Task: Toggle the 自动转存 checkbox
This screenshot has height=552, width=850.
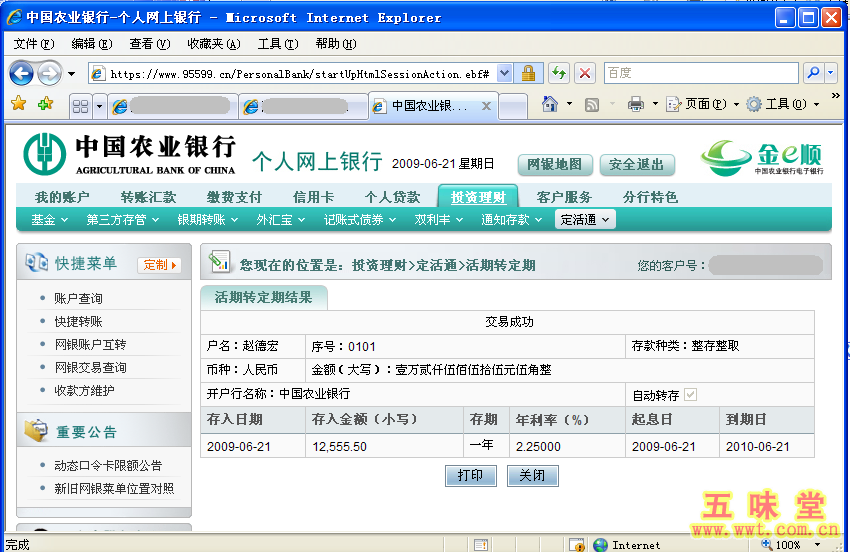Action: click(x=690, y=395)
